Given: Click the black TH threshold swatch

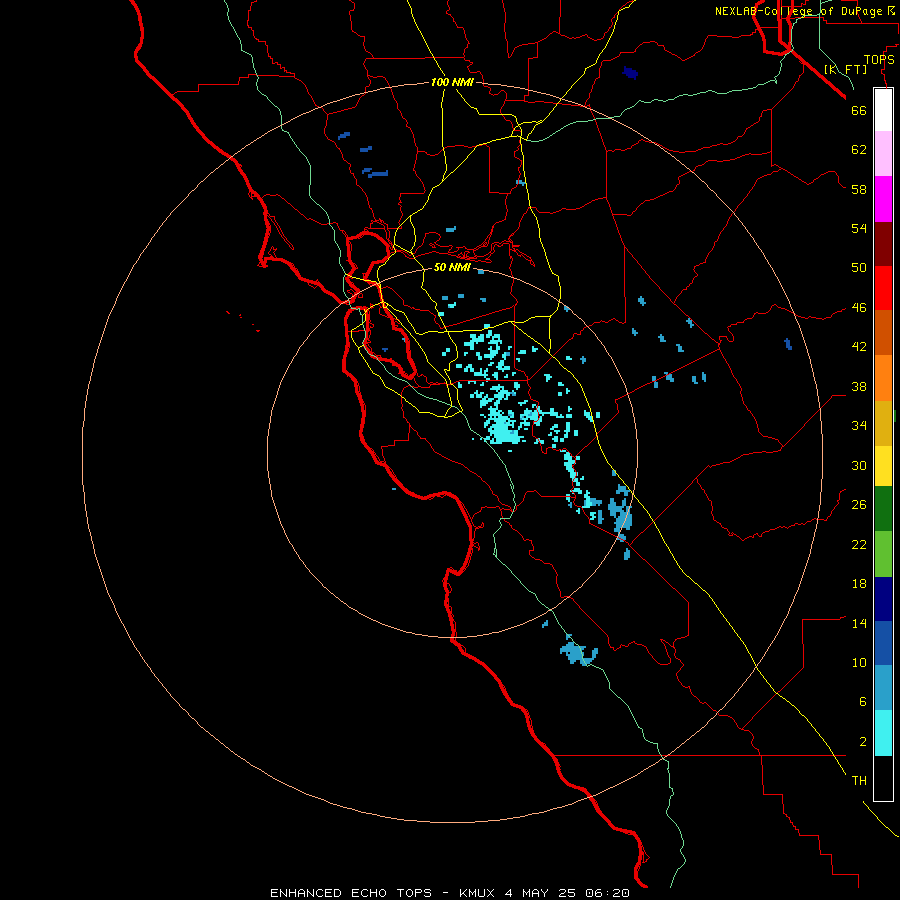Looking at the screenshot, I should (883, 778).
